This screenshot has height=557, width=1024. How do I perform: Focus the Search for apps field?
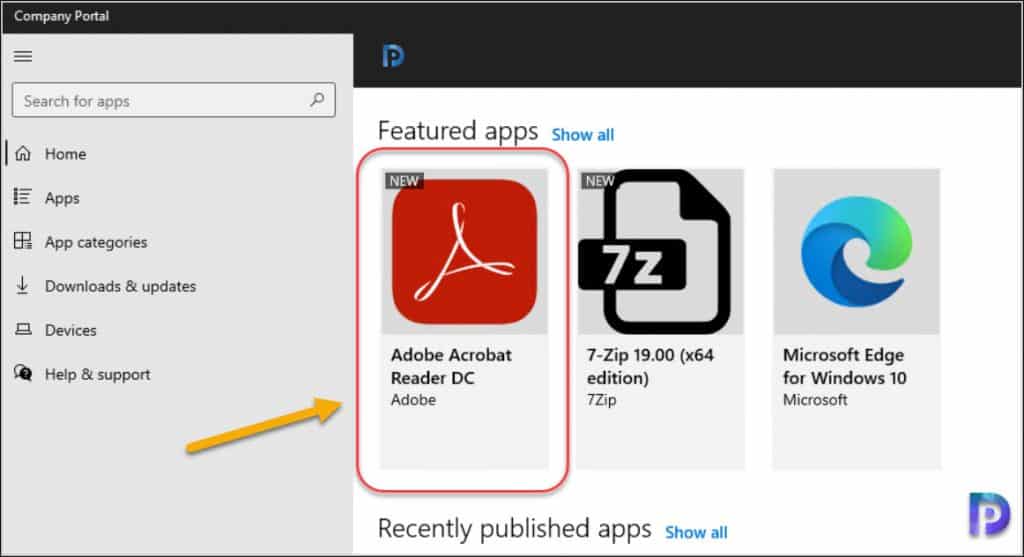[174, 100]
